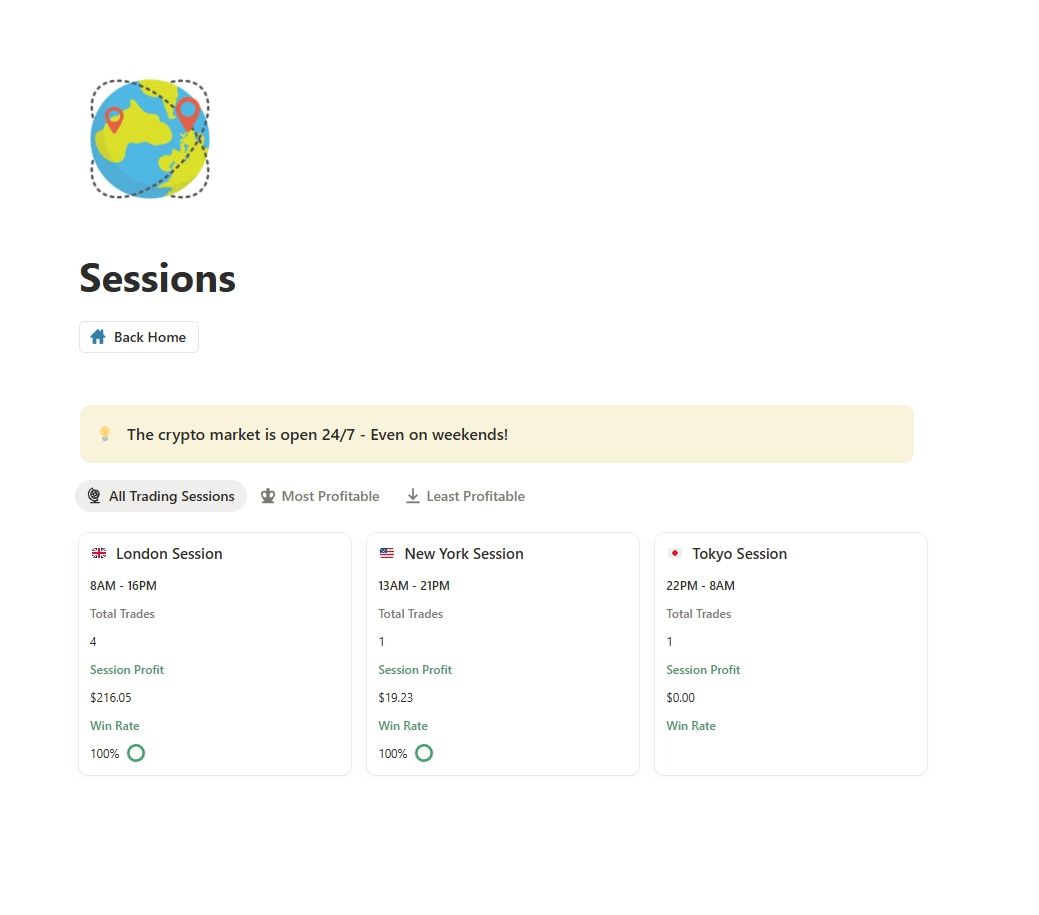Click the 100% progress indicator on New York Session
This screenshot has height=915, width=1039.
392,753
